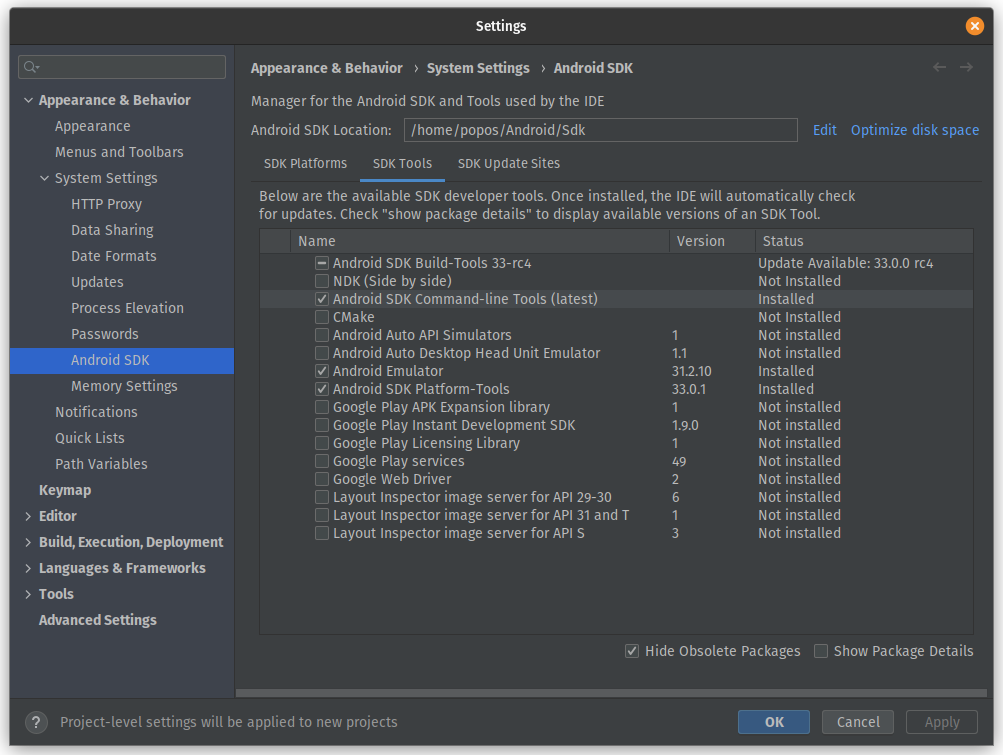Click the search magnifier icon in settings
This screenshot has width=1003, height=755.
click(31, 67)
